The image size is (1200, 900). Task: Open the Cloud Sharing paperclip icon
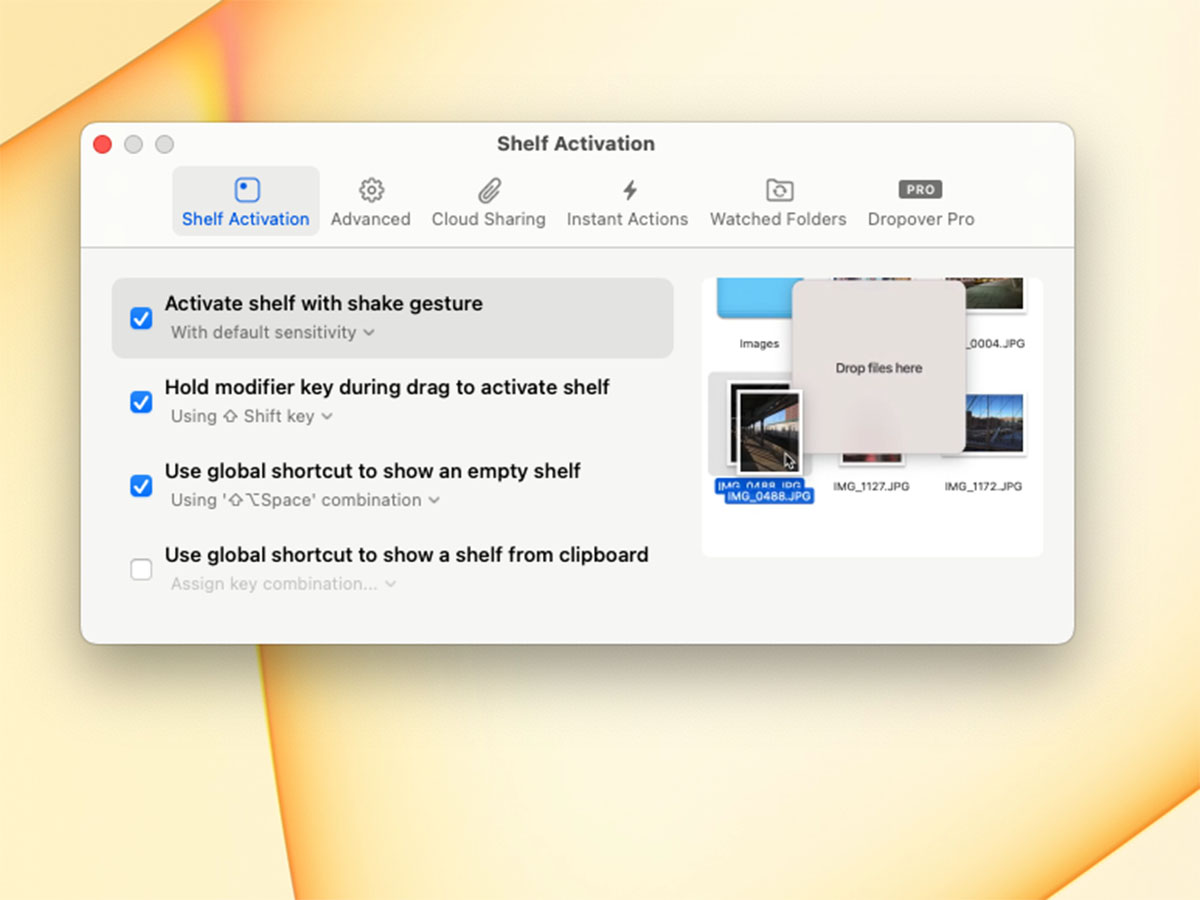(x=489, y=190)
